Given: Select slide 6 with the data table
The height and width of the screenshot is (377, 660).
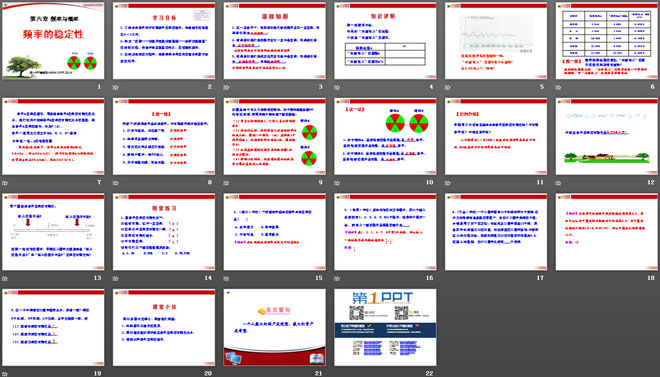Looking at the screenshot, I should [607, 41].
